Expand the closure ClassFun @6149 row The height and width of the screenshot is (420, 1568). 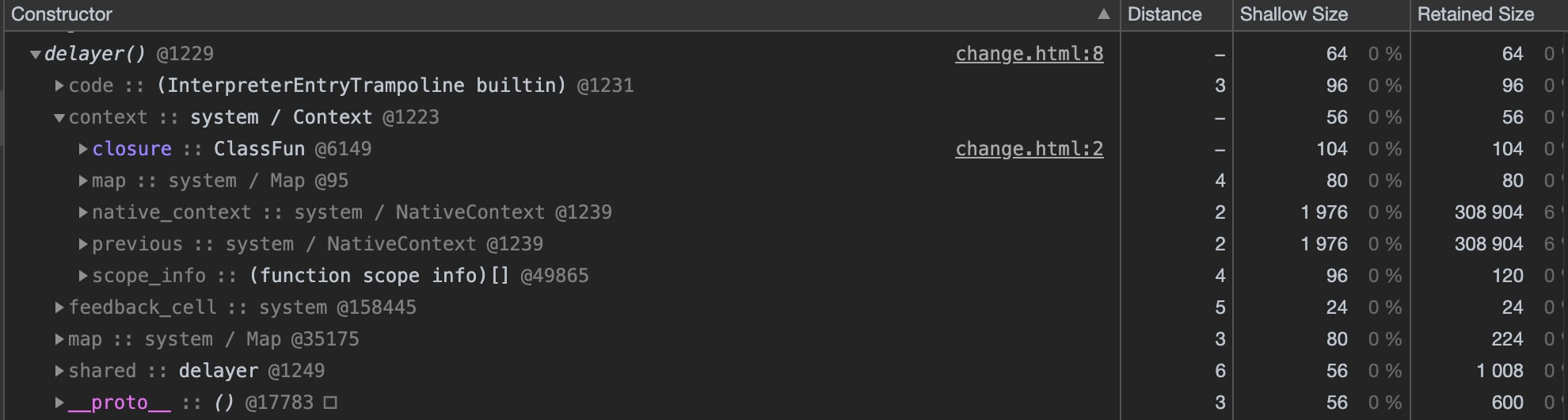coord(83,149)
